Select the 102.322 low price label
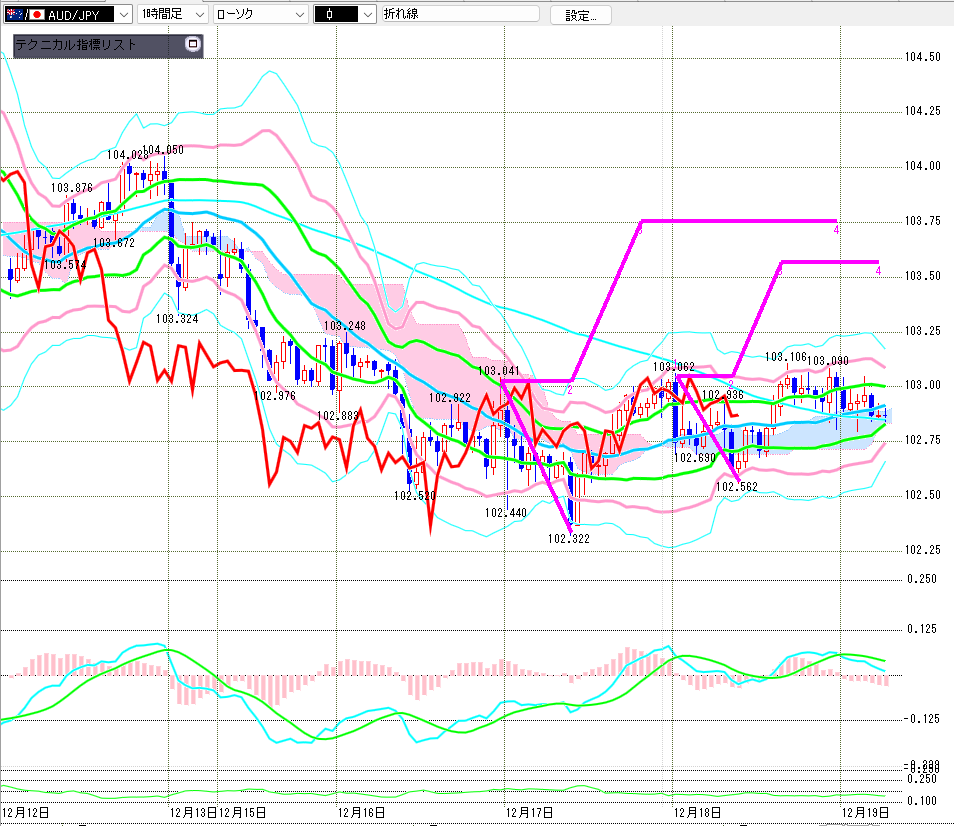Viewport: 954px width, 826px height. [x=568, y=538]
